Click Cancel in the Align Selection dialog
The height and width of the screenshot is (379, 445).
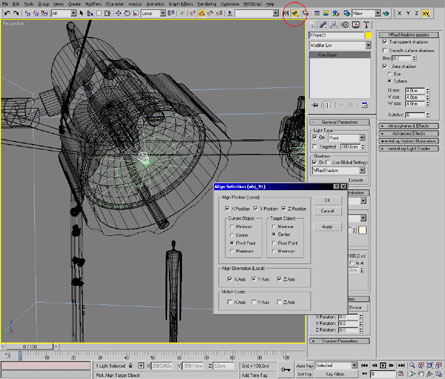[x=328, y=211]
